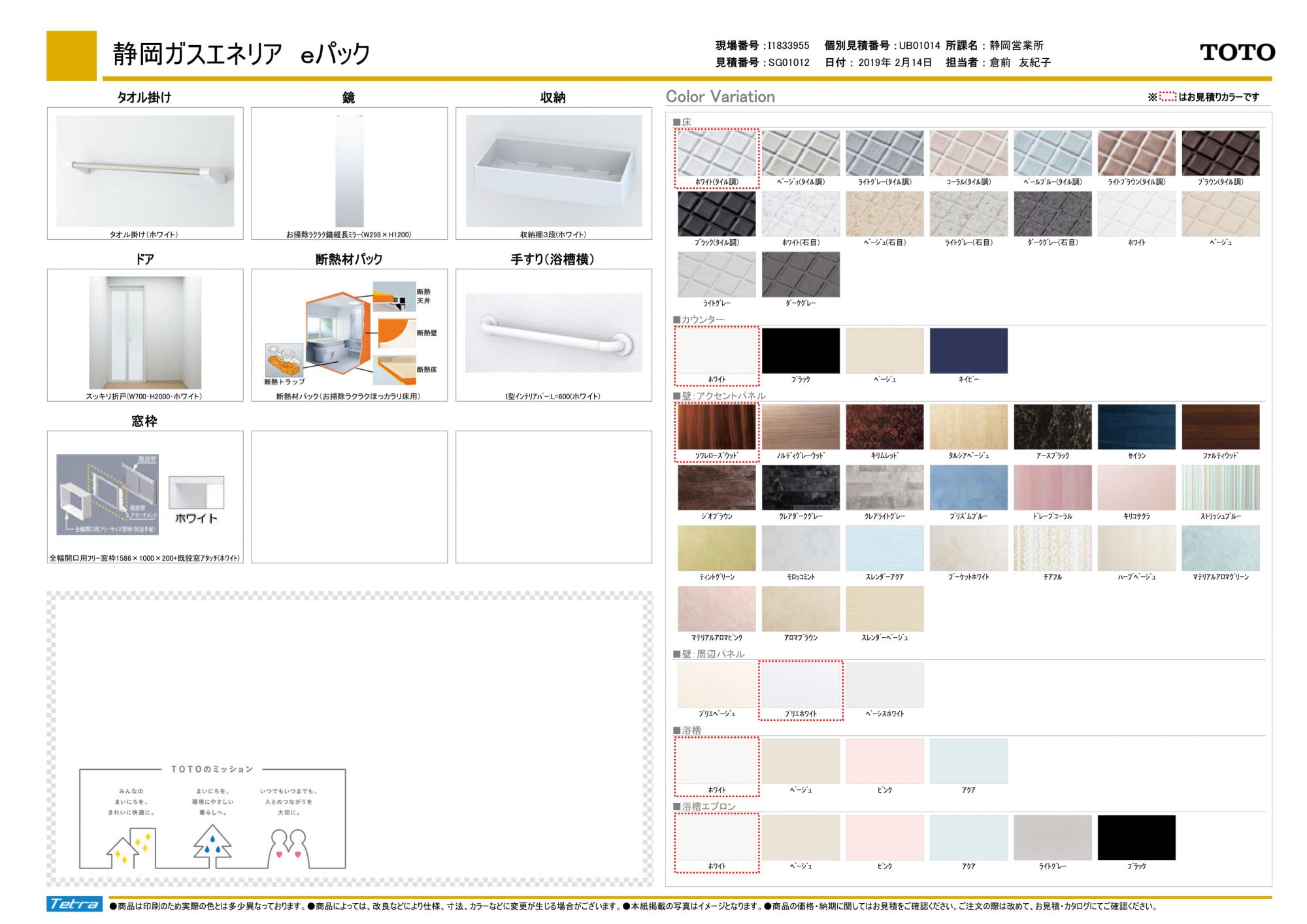This screenshot has height=924, width=1307.
Task: Click the date 2019年 2月14日
Action: tap(895, 63)
